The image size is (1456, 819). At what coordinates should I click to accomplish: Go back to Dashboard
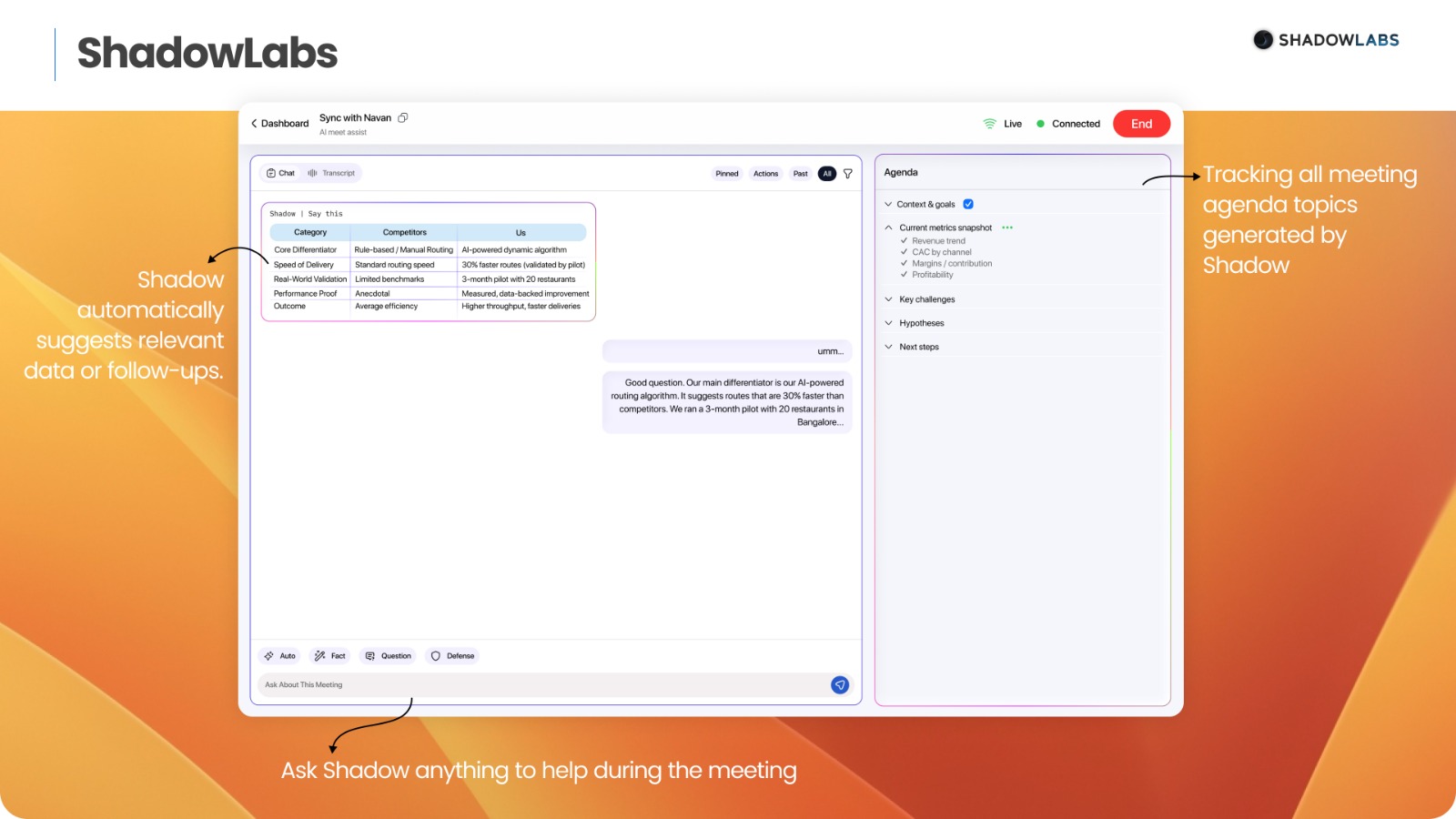click(280, 124)
